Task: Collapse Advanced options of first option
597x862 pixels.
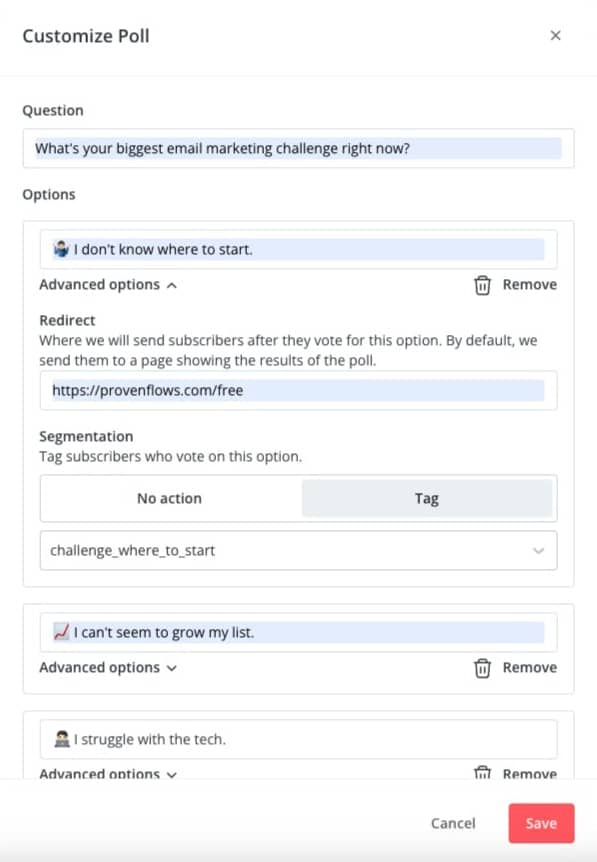Action: click(108, 285)
